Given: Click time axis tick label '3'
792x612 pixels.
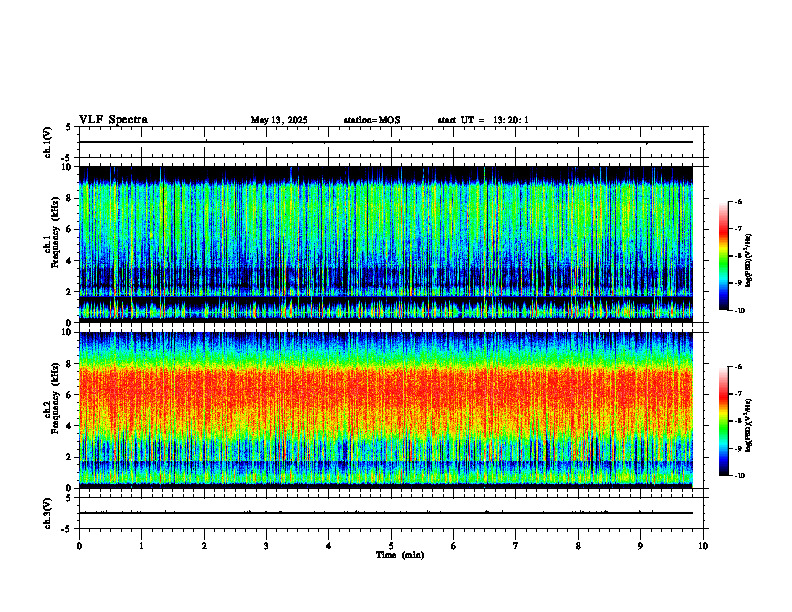Looking at the screenshot, I should tap(266, 546).
